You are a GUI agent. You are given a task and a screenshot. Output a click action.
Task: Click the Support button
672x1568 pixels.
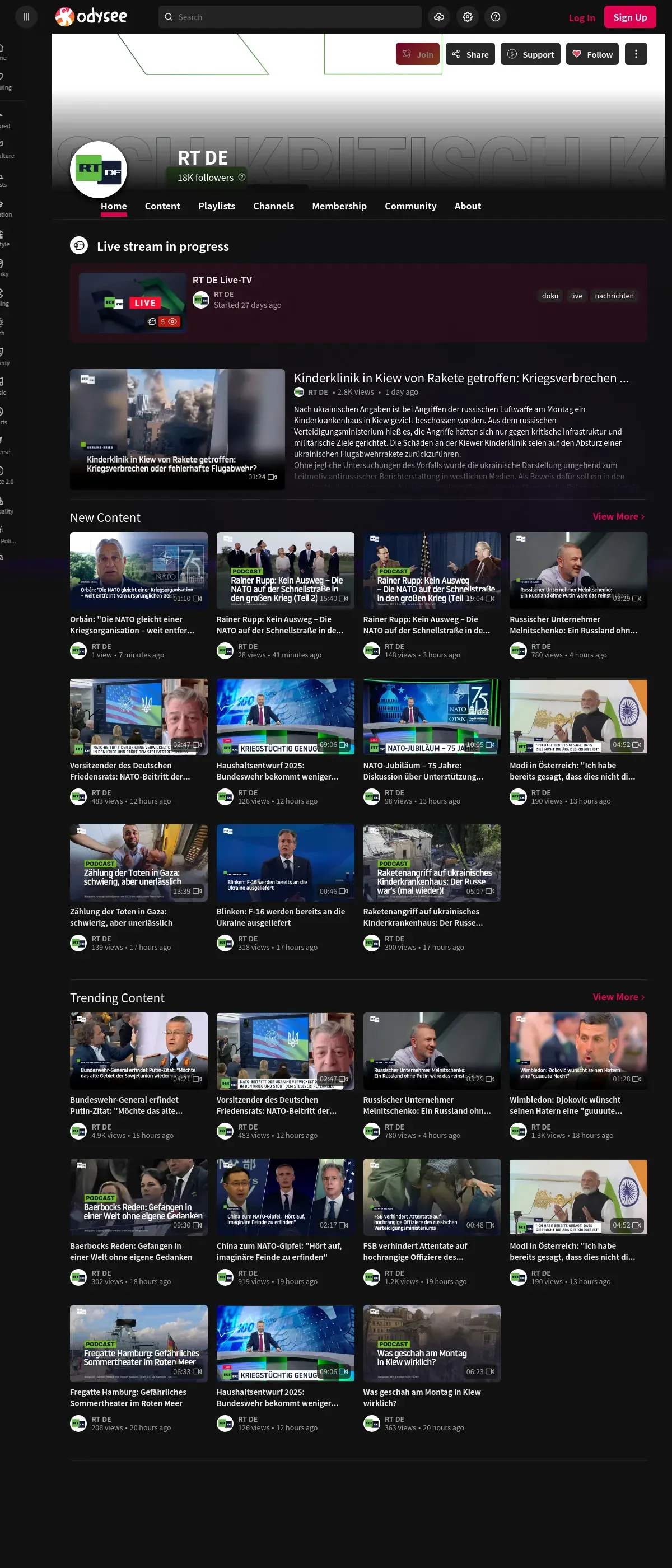(x=530, y=54)
